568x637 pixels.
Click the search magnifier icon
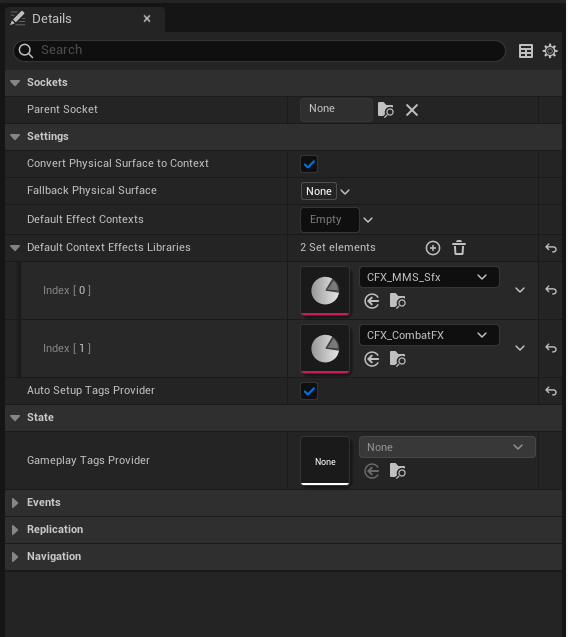coord(26,51)
